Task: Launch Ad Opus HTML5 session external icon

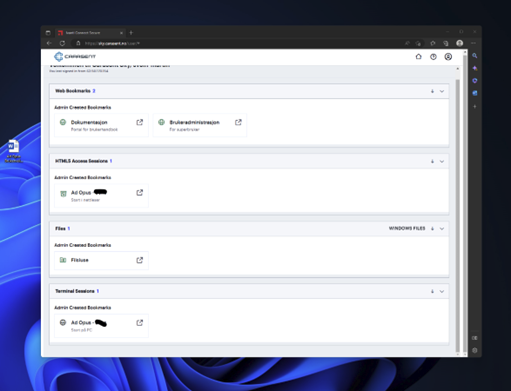Action: tap(140, 193)
